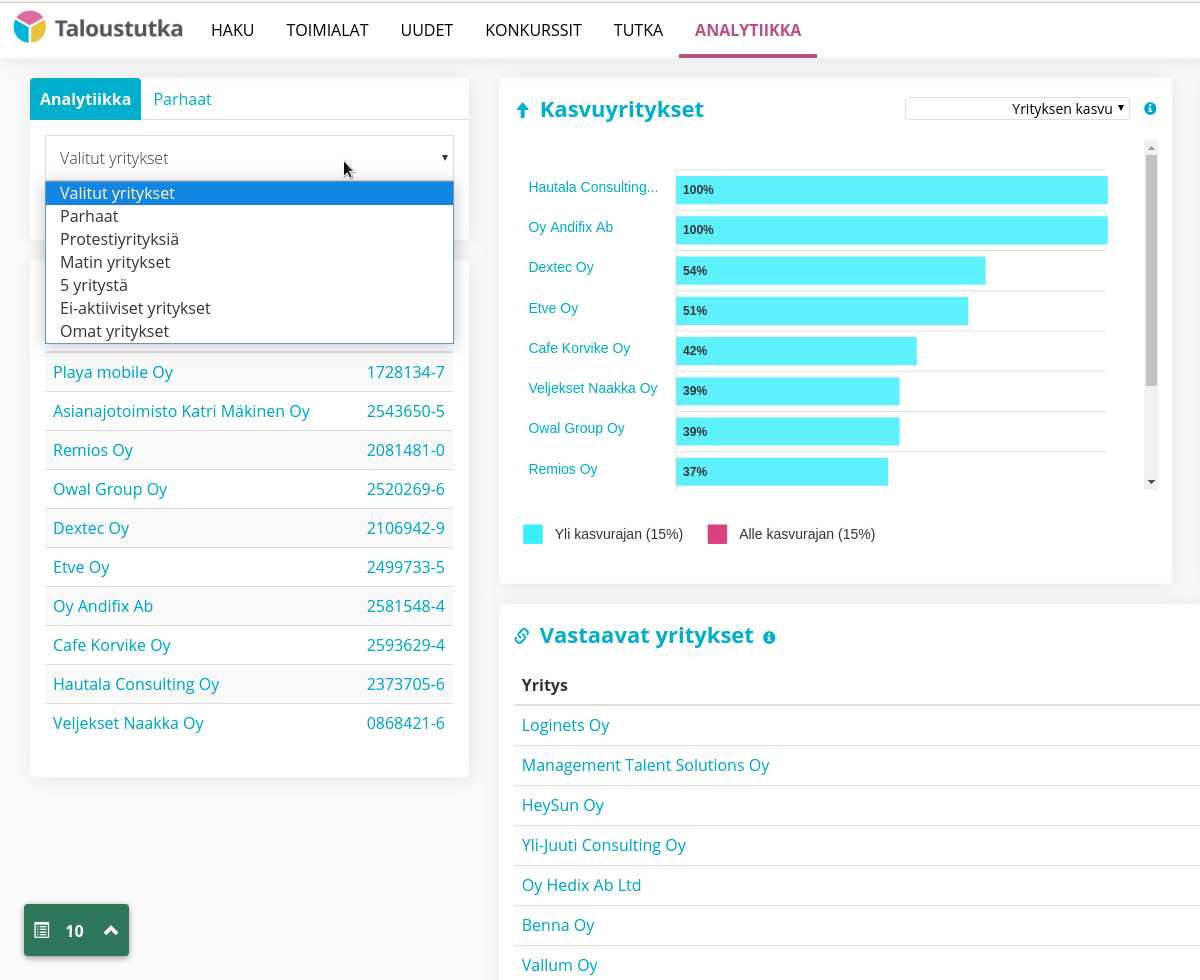
Task: Click the Veljekset Naakka Oy chart label
Action: click(x=593, y=388)
